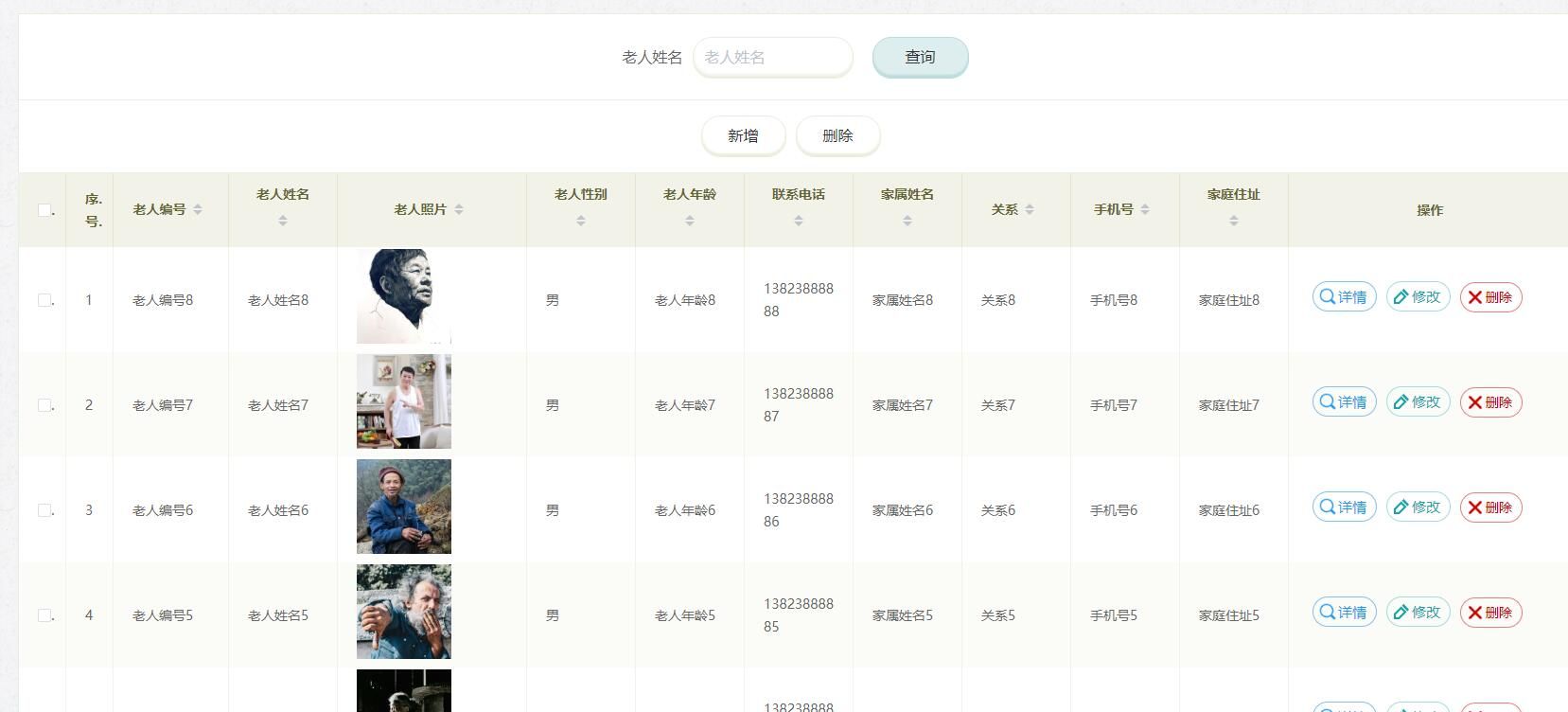
Task: Click 删除 for 老人姓名8 row
Action: [x=1490, y=297]
